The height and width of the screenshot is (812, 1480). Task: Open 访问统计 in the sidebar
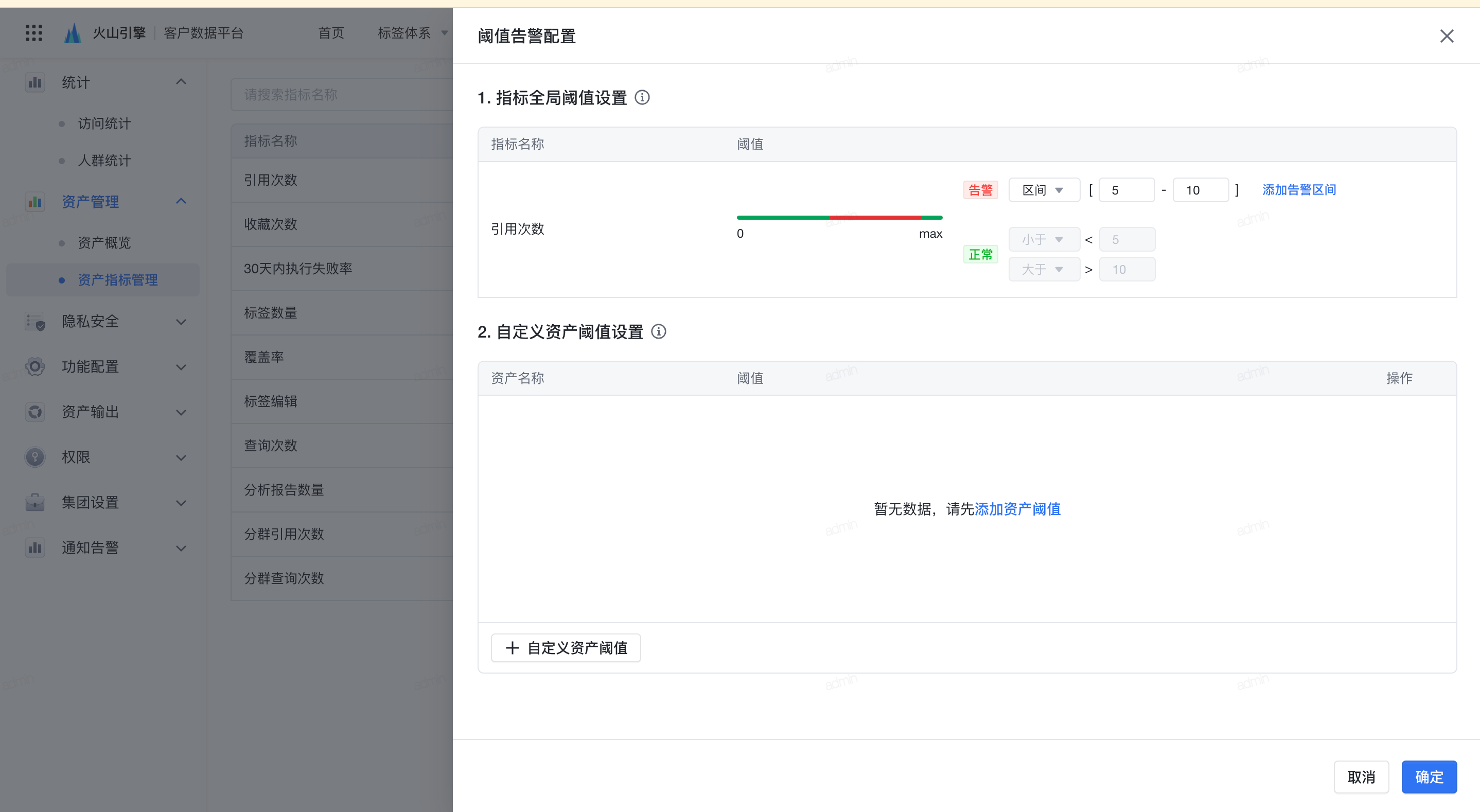pyautogui.click(x=104, y=123)
